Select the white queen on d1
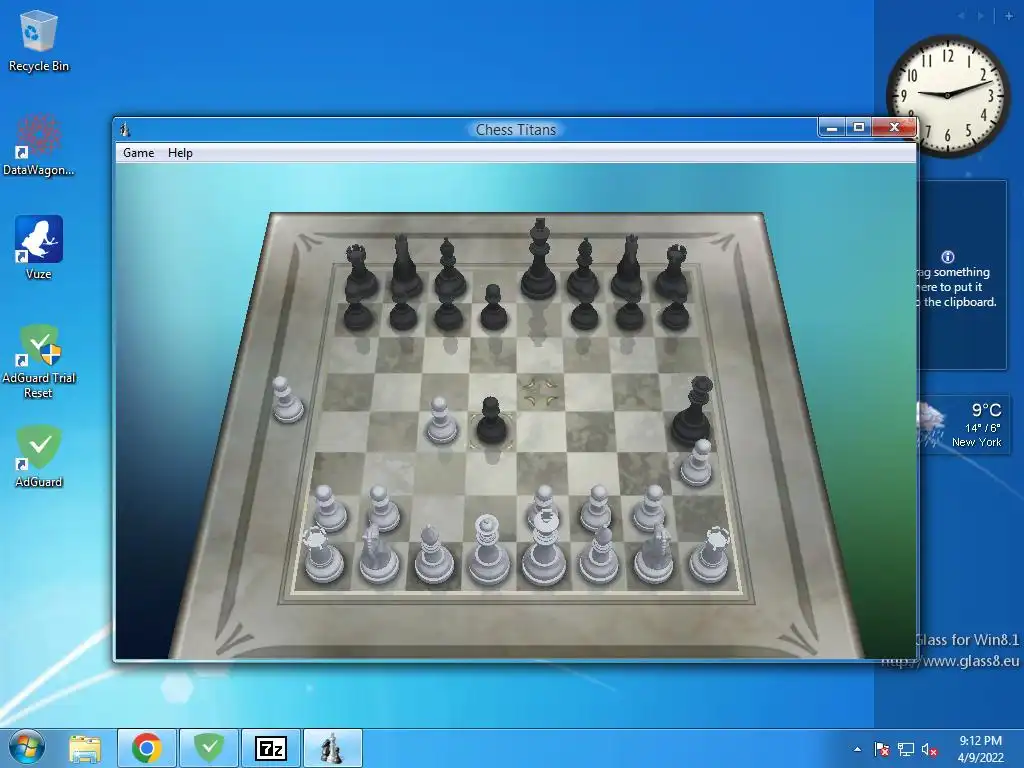Viewport: 1024px width, 768px height. [x=488, y=550]
